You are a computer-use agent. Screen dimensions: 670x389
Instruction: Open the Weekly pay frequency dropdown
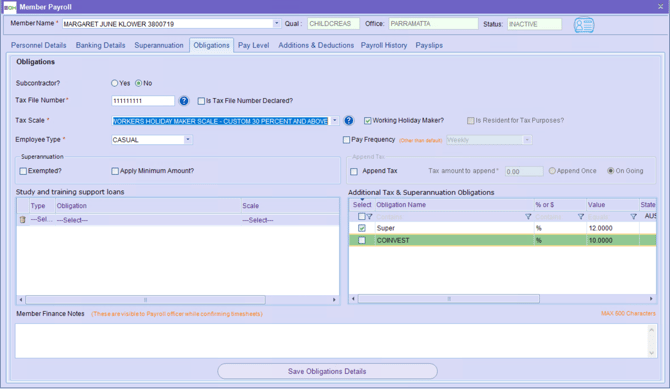coord(527,140)
